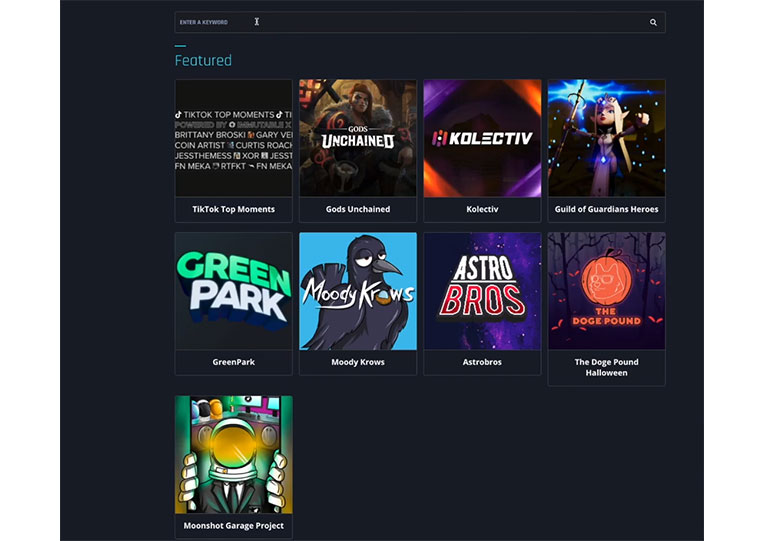The height and width of the screenshot is (541, 763).
Task: Open the Doge Pound pumpkin image
Action: tap(606, 291)
